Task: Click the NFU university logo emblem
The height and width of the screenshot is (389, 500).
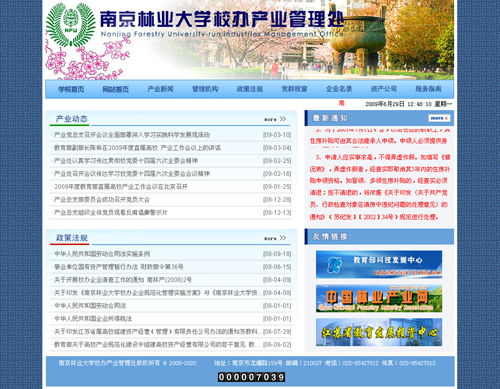Action: [x=71, y=25]
